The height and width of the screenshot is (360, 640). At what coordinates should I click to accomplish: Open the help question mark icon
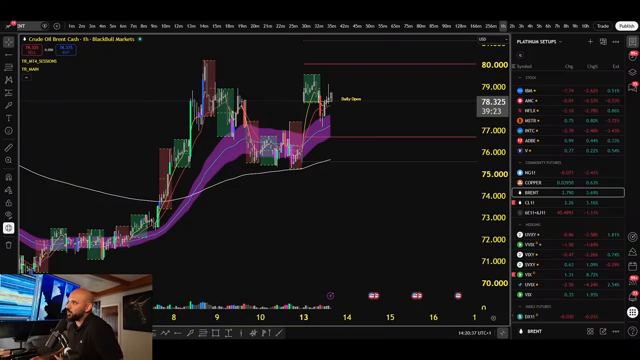coord(632,331)
